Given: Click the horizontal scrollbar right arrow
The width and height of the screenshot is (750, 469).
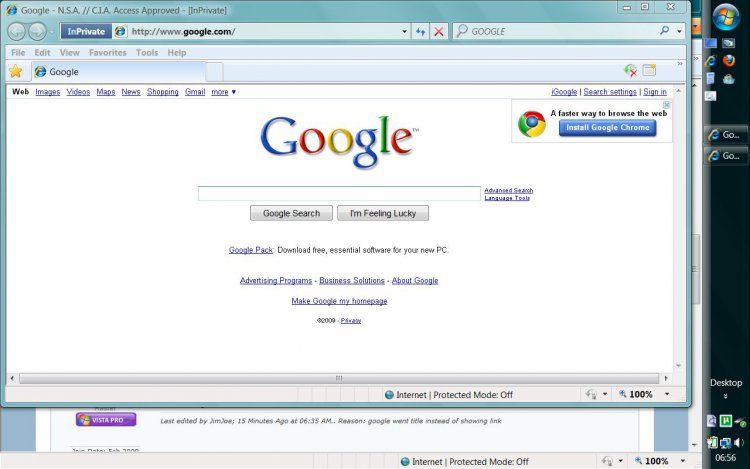Looking at the screenshot, I should click(x=666, y=378).
